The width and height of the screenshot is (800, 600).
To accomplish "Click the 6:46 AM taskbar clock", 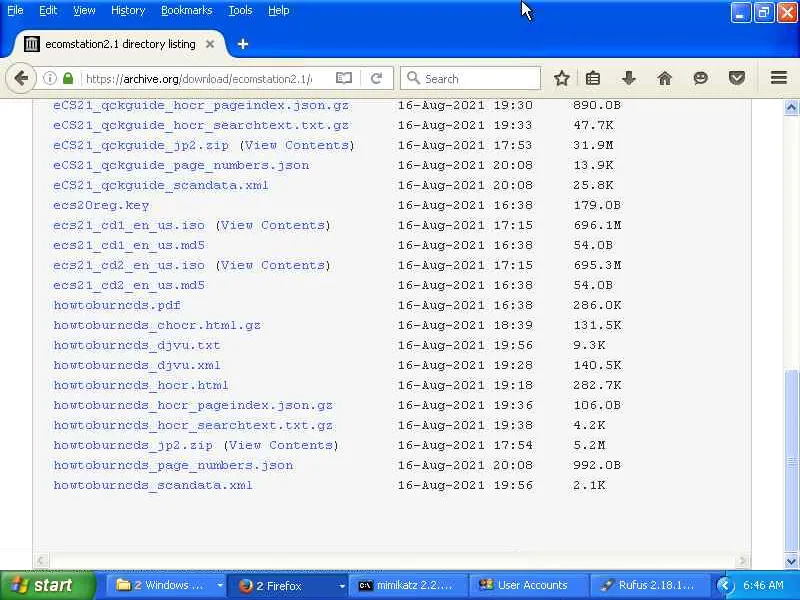I will coord(763,586).
